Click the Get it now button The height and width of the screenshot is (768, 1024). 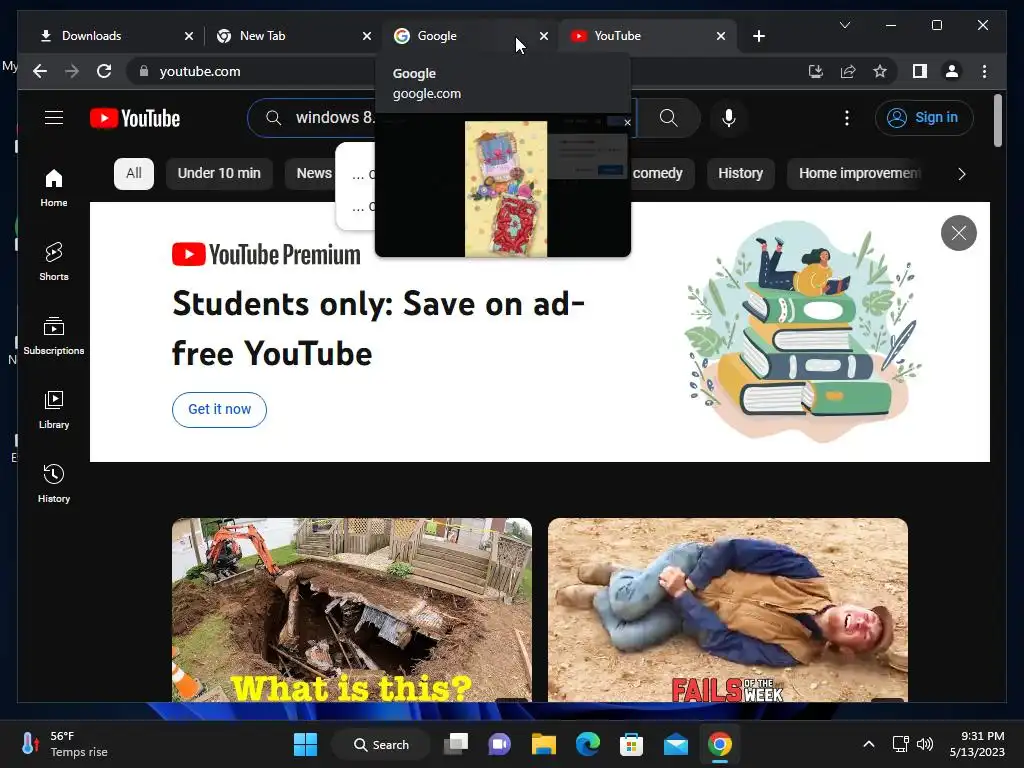[x=219, y=409]
